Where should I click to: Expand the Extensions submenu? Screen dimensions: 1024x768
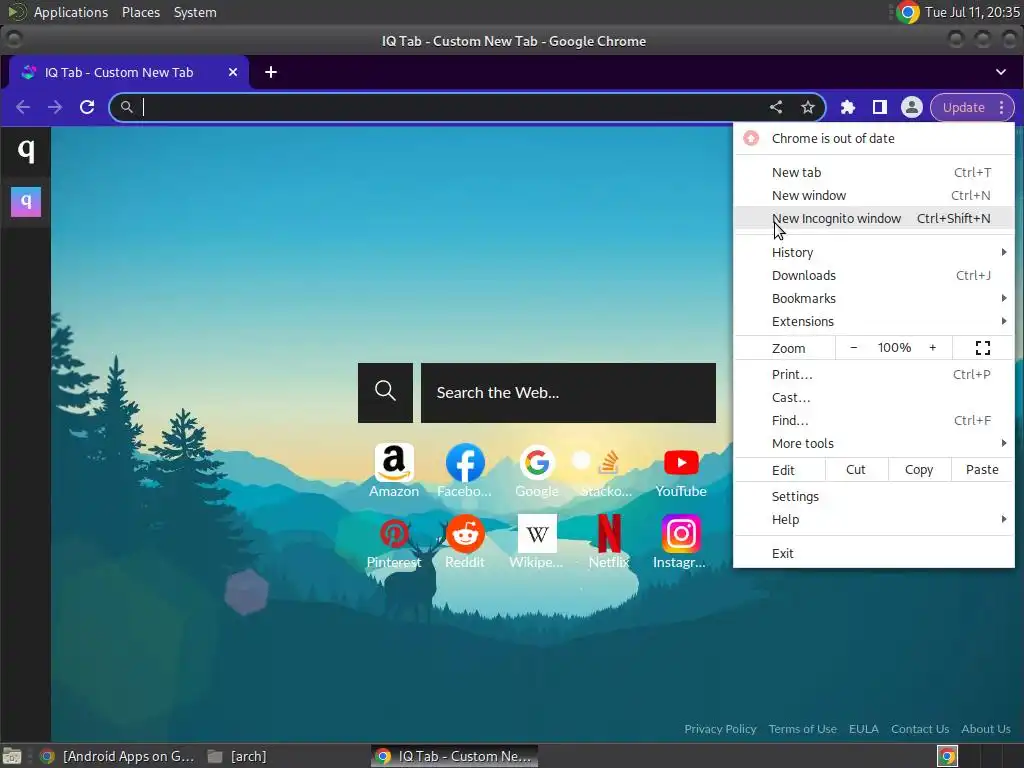tap(874, 321)
